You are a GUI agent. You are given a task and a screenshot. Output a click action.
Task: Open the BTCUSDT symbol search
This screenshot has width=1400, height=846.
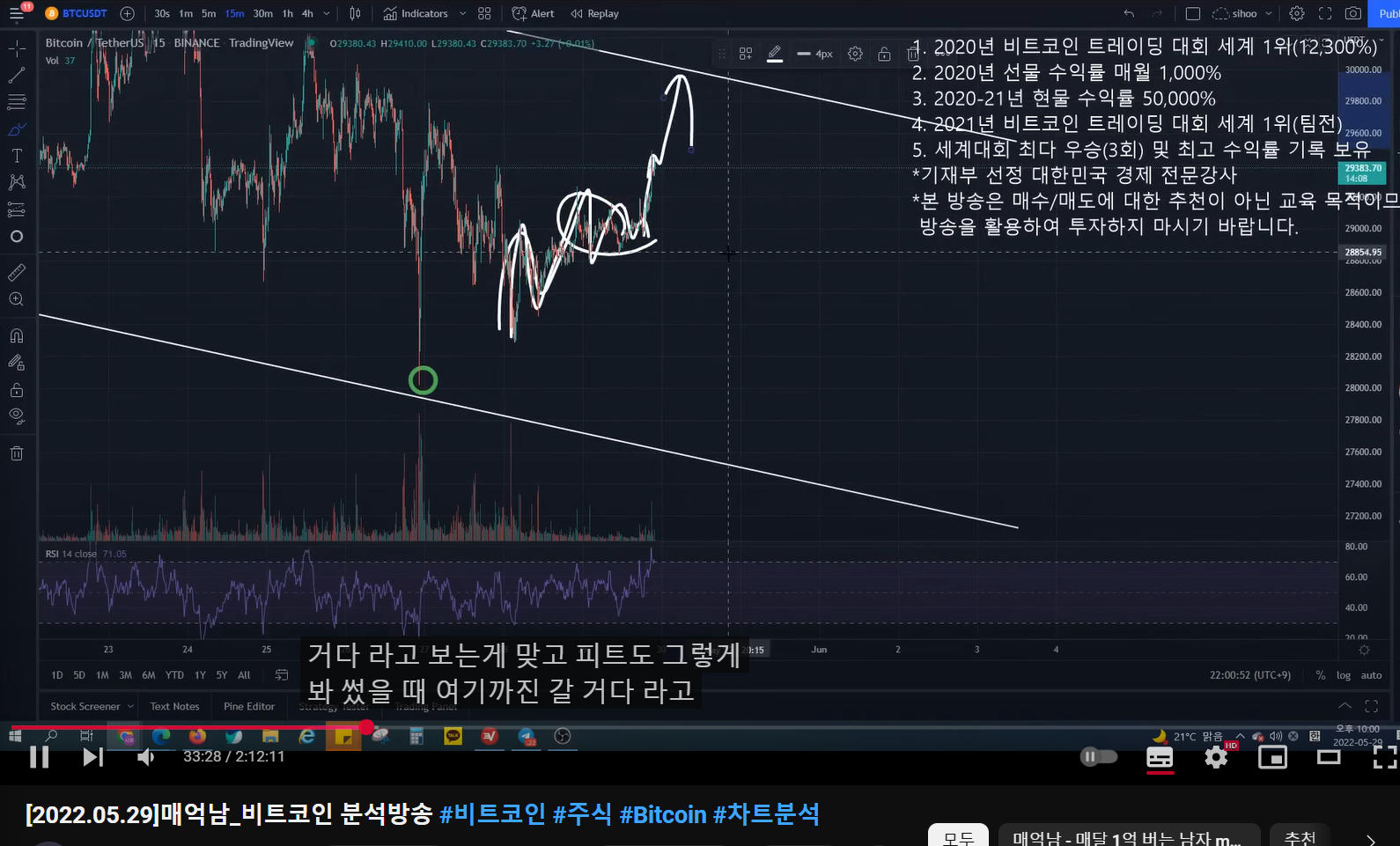pos(77,13)
